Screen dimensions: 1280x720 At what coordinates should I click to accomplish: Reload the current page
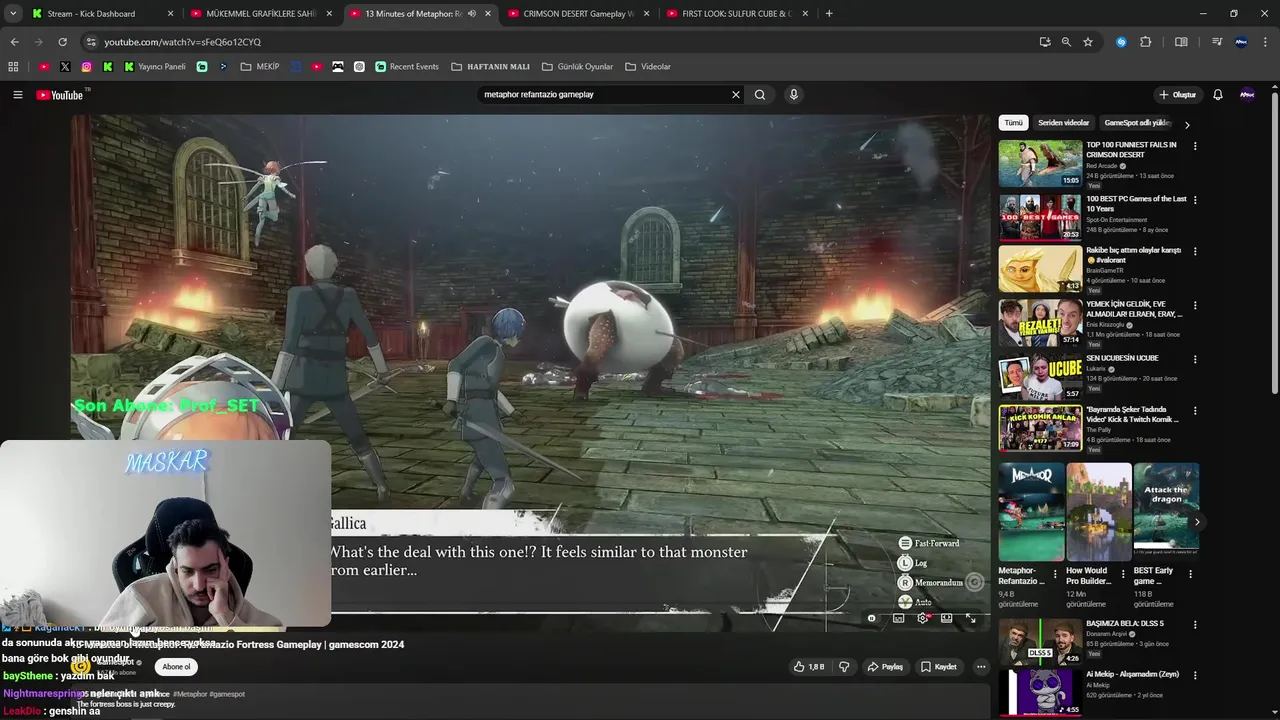[62, 42]
